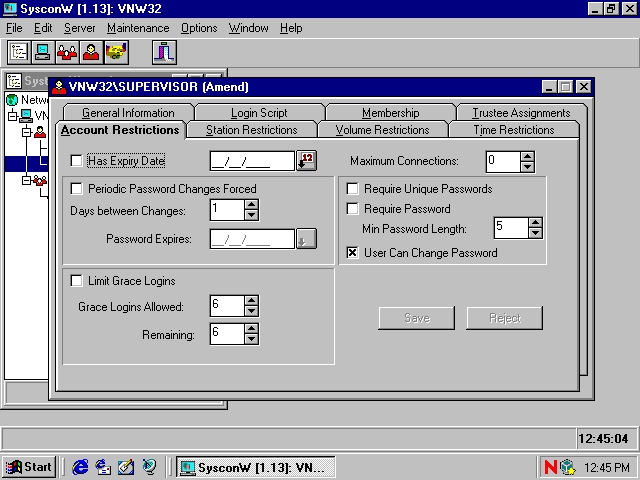Collapse the users tree node
Viewport: 640px width, 480px height.
(x=27, y=132)
